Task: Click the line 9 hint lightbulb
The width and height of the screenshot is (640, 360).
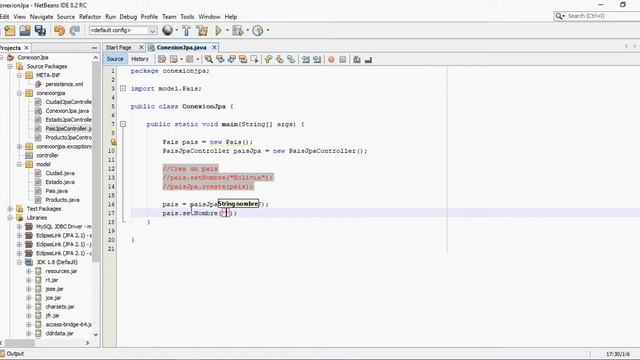Action: [x=113, y=142]
